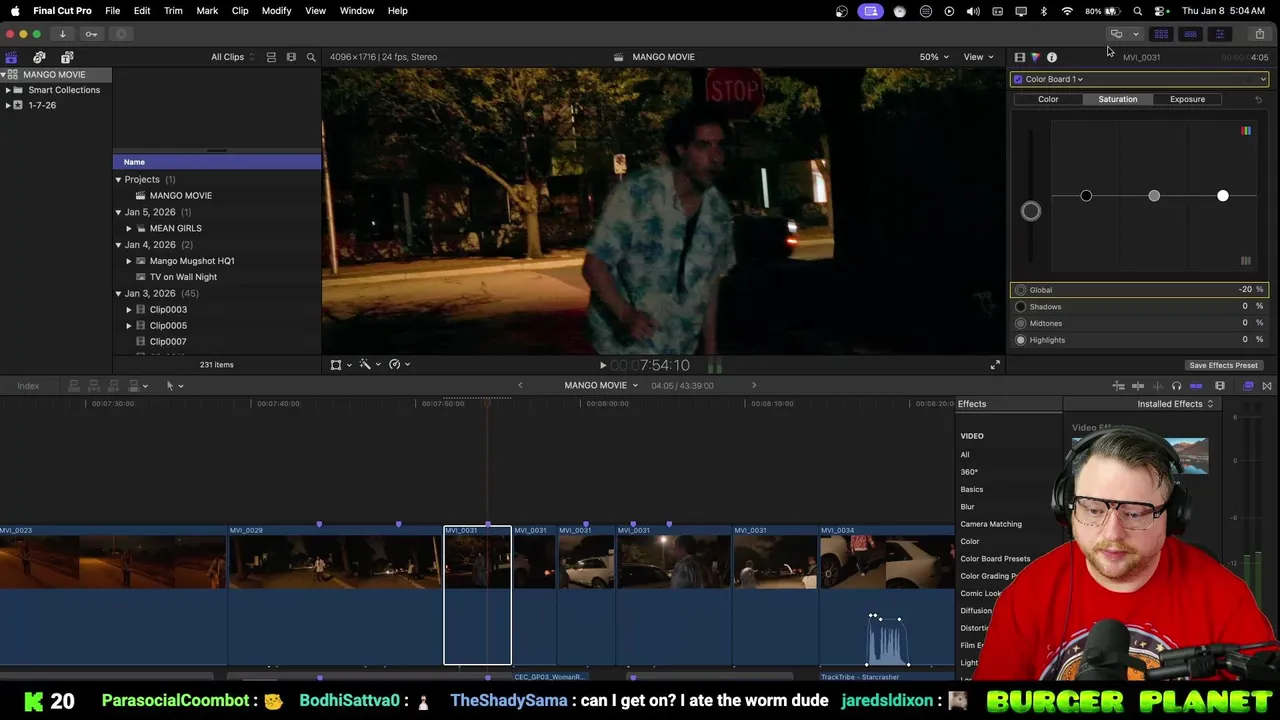Select the All video effects category
This screenshot has width=1280, height=720.
965,455
